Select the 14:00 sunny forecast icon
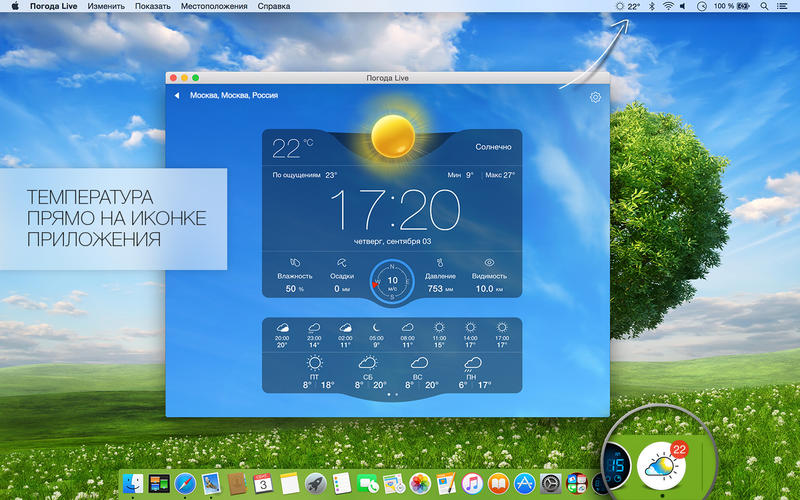 (x=470, y=327)
